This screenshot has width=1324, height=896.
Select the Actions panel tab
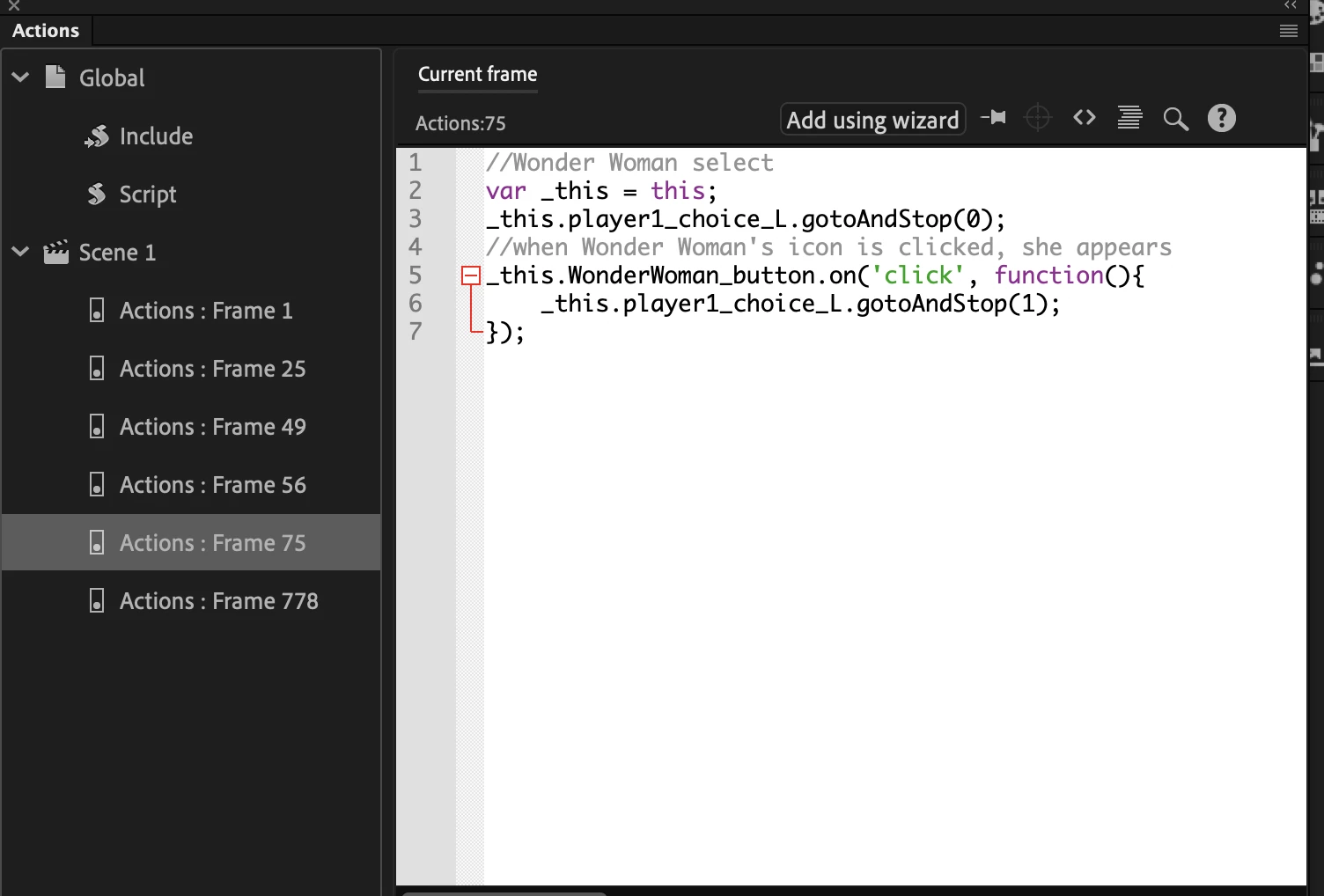point(46,31)
